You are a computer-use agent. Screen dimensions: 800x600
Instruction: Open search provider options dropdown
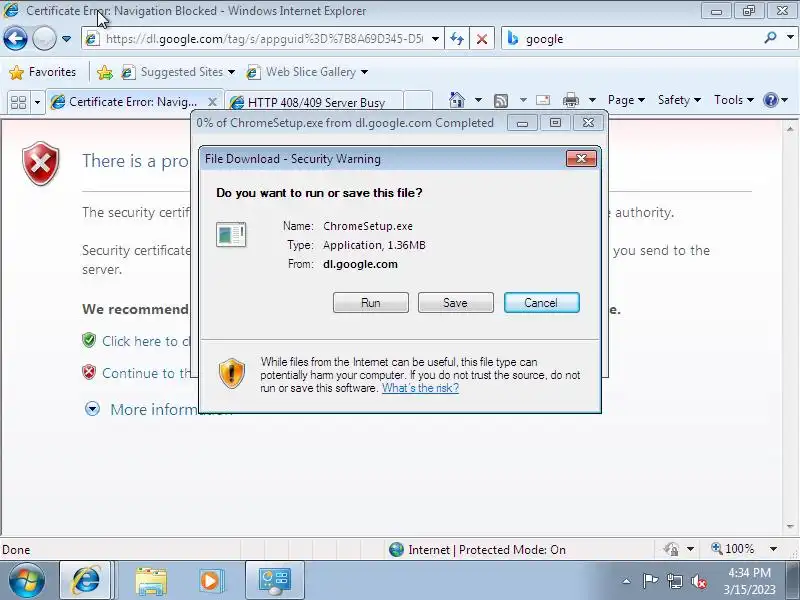[790, 37]
